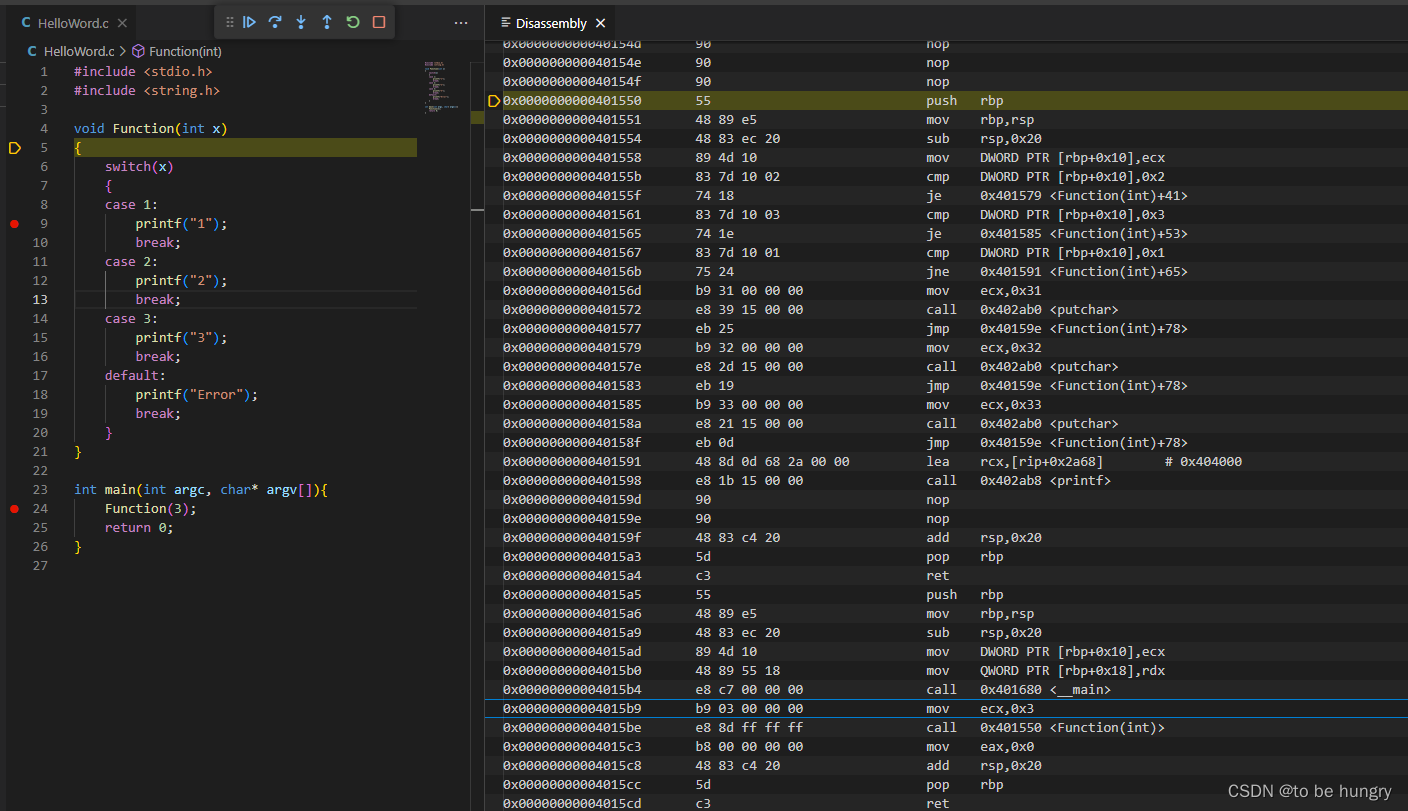Click the debug Continue button
This screenshot has height=811, width=1408.
(250, 22)
